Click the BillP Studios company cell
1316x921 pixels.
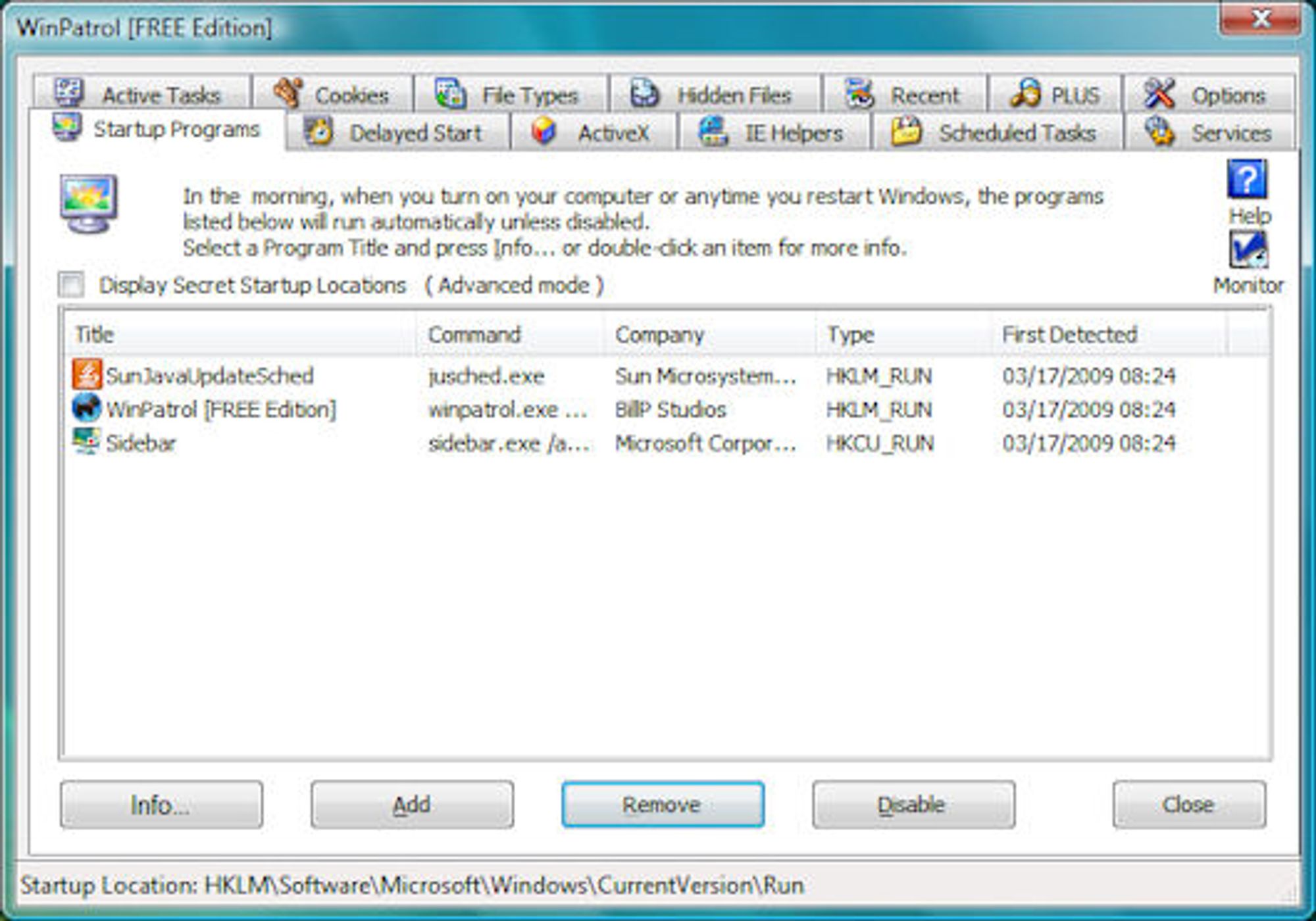point(671,409)
